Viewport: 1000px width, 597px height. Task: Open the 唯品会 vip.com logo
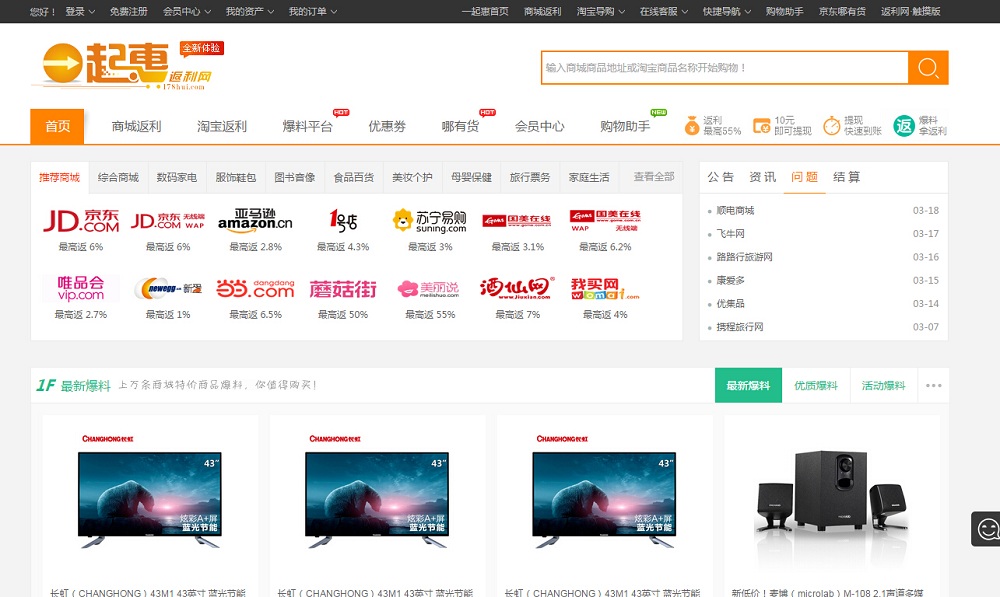[x=81, y=288]
